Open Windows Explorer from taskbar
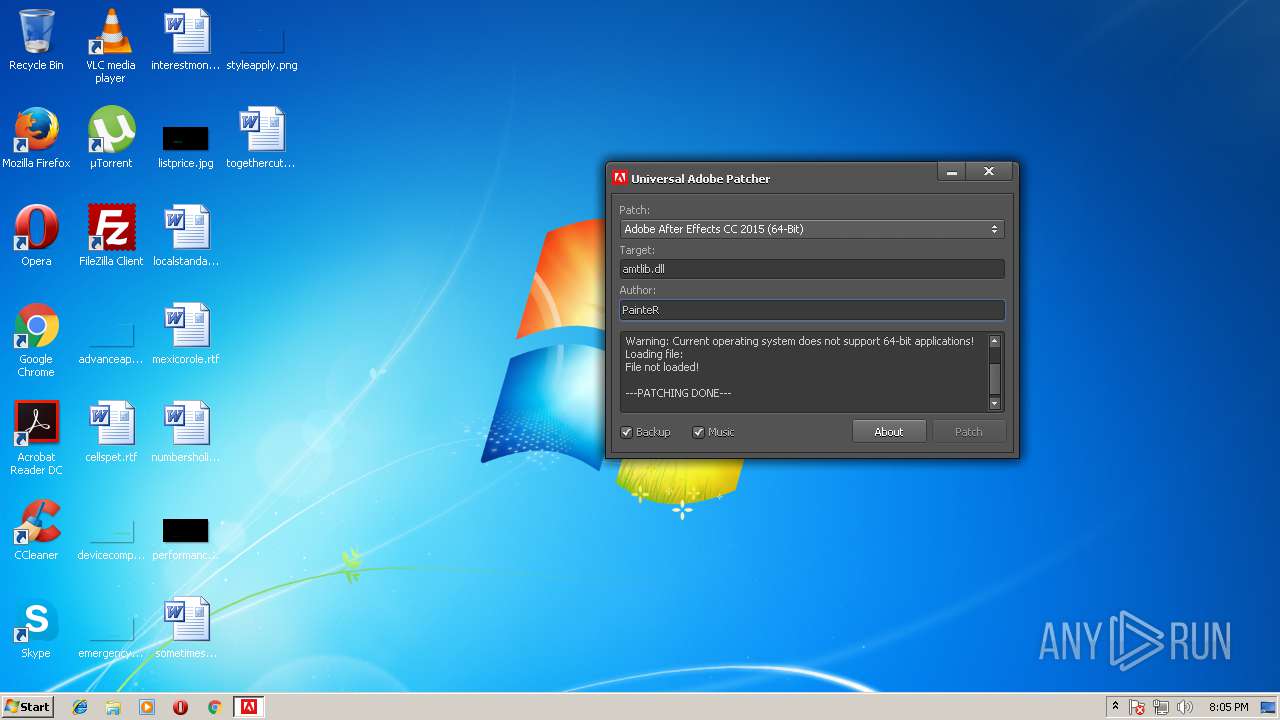 113,707
